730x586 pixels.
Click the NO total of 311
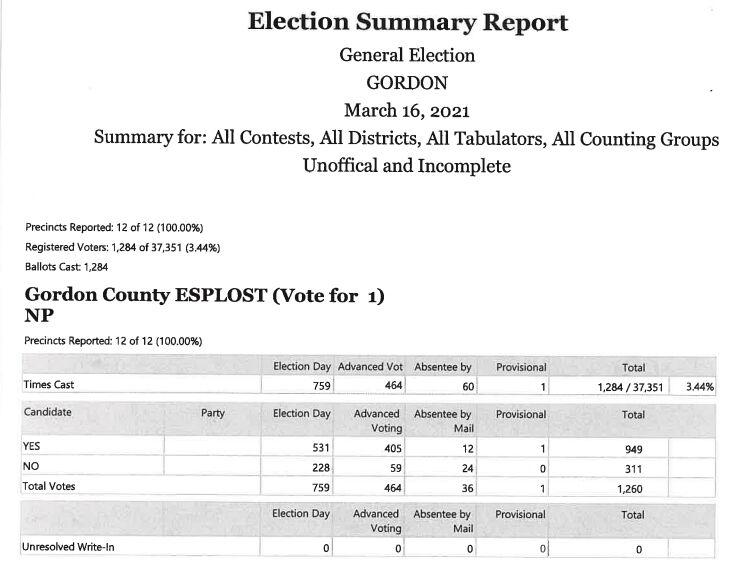point(632,468)
